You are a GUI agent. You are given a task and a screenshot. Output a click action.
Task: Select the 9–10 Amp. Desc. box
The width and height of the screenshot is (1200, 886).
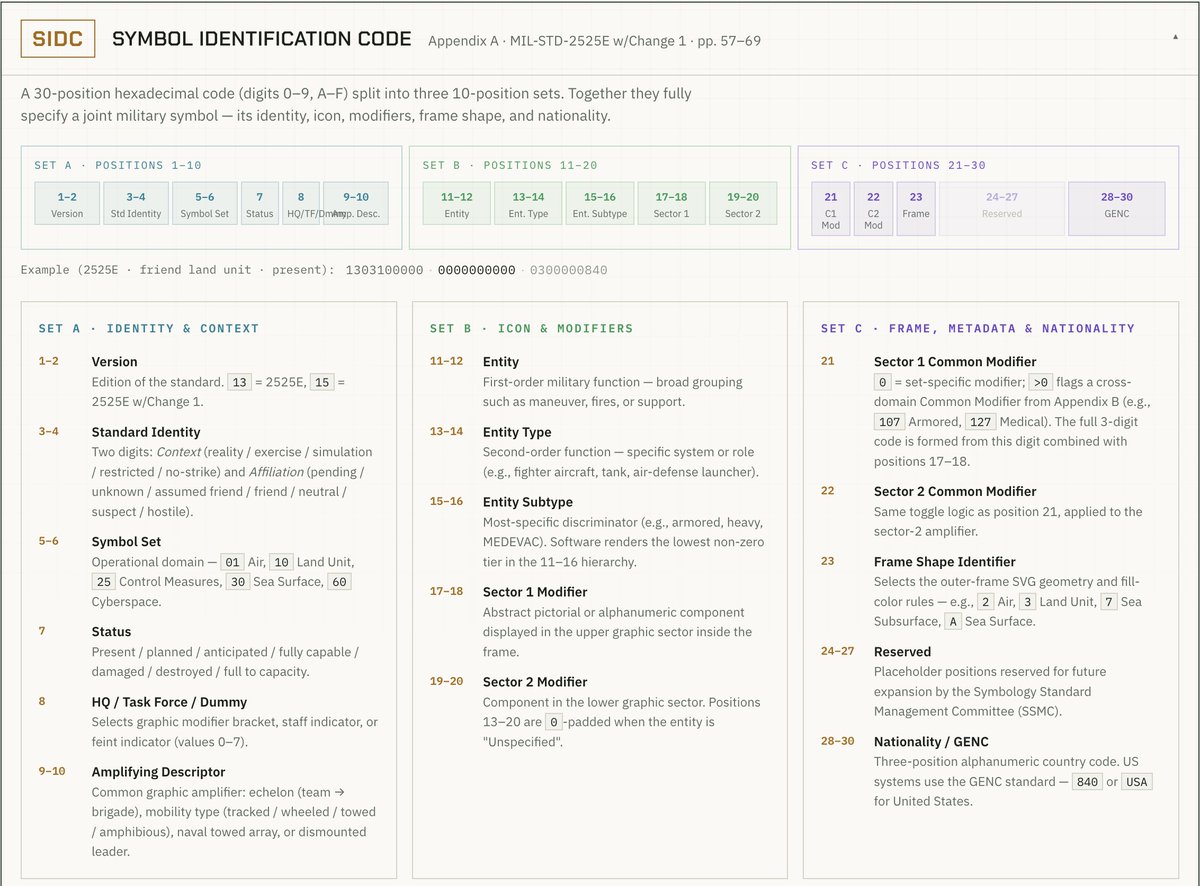pyautogui.click(x=356, y=203)
